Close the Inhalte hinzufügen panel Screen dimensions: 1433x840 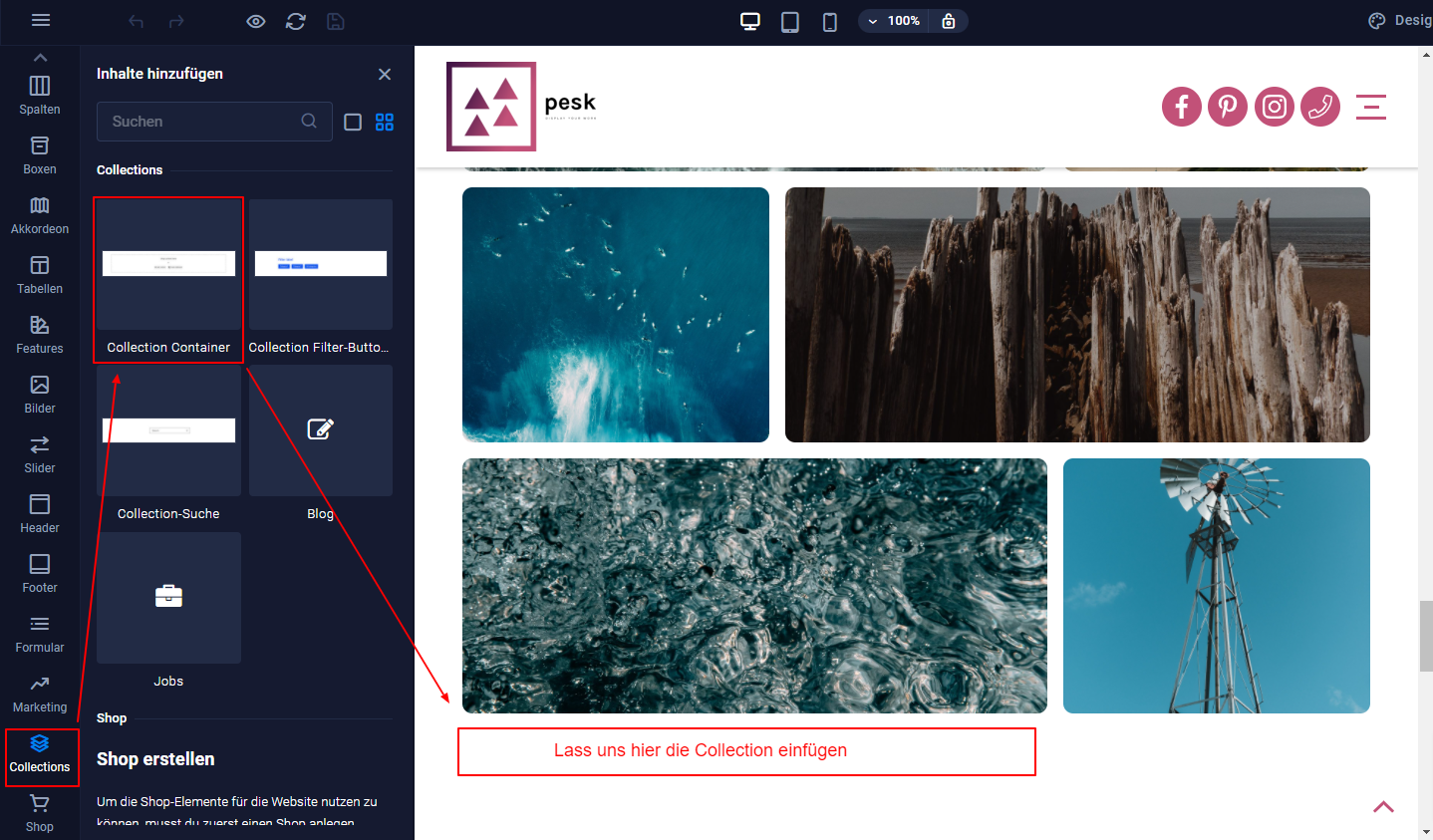point(385,75)
